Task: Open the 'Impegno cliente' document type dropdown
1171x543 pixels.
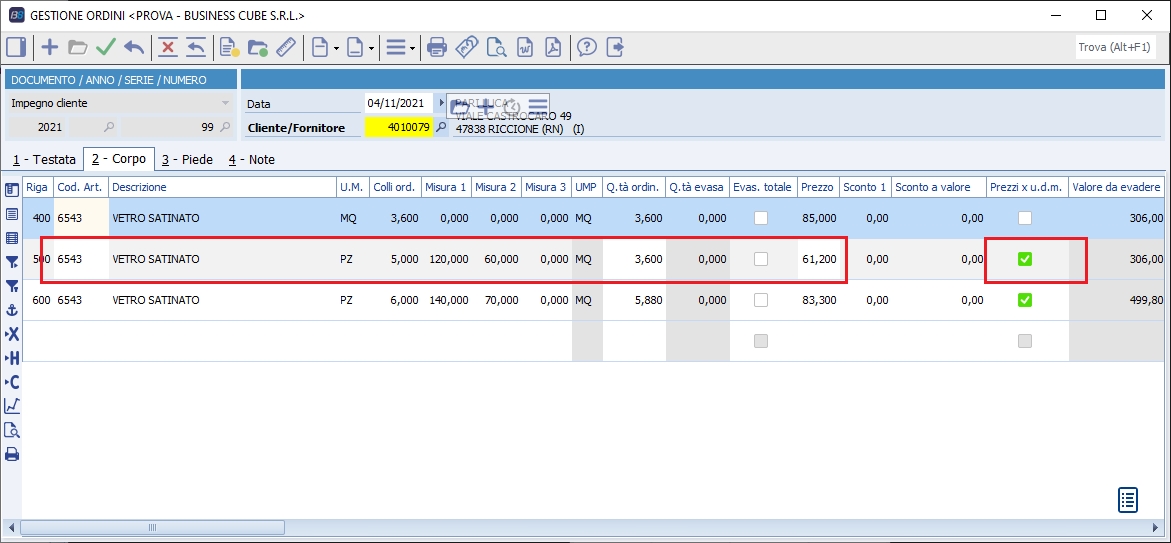Action: pos(225,103)
